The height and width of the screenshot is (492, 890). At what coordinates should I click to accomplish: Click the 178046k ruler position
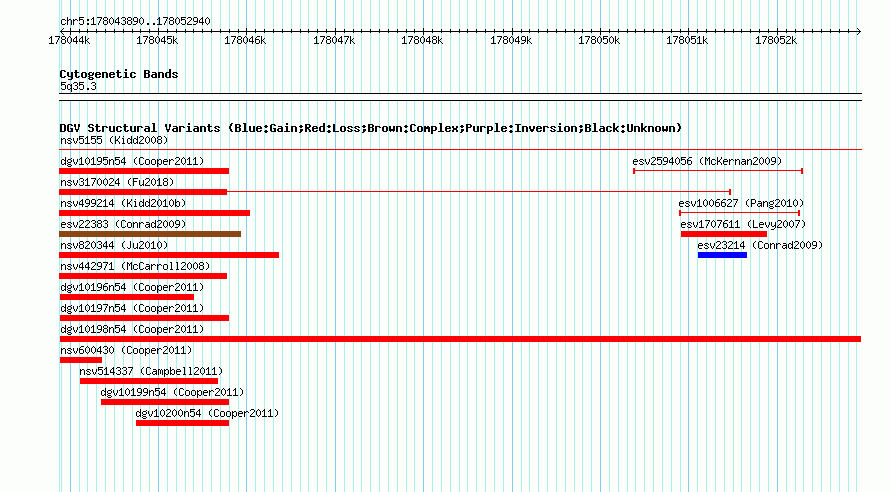[x=245, y=40]
